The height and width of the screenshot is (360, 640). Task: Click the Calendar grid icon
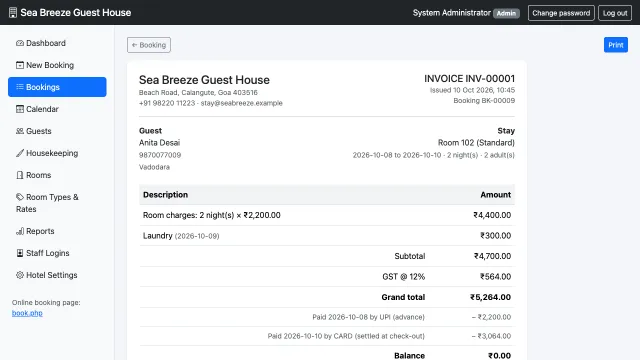[20, 109]
